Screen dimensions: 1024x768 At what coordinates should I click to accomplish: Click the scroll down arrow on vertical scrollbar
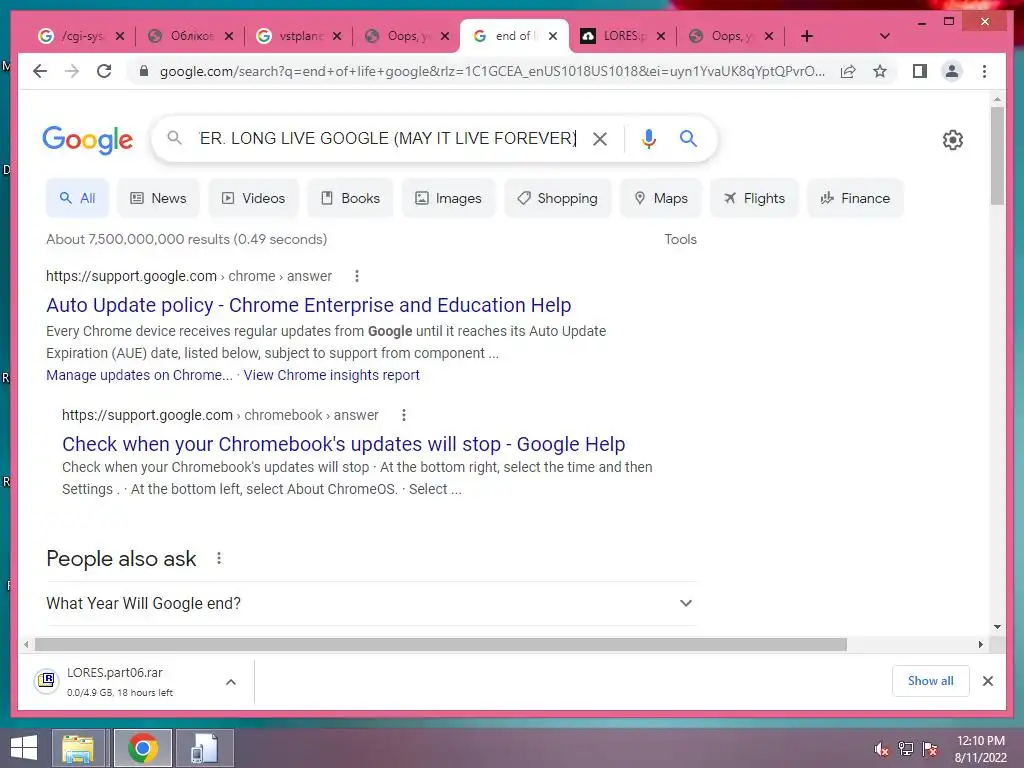[x=997, y=627]
